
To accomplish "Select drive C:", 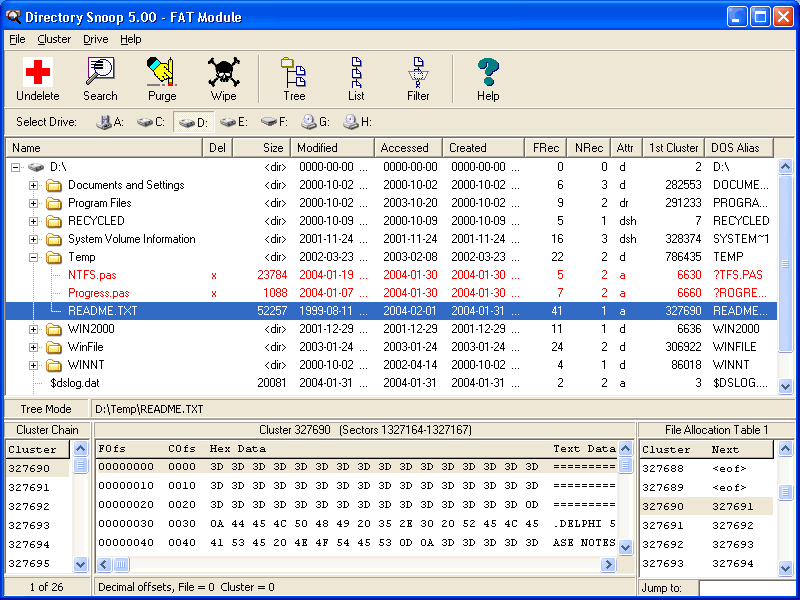I will 151,122.
